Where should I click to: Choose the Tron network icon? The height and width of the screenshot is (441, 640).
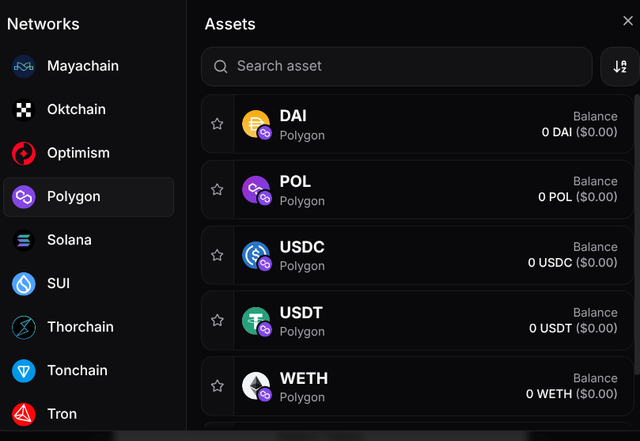pos(24,413)
